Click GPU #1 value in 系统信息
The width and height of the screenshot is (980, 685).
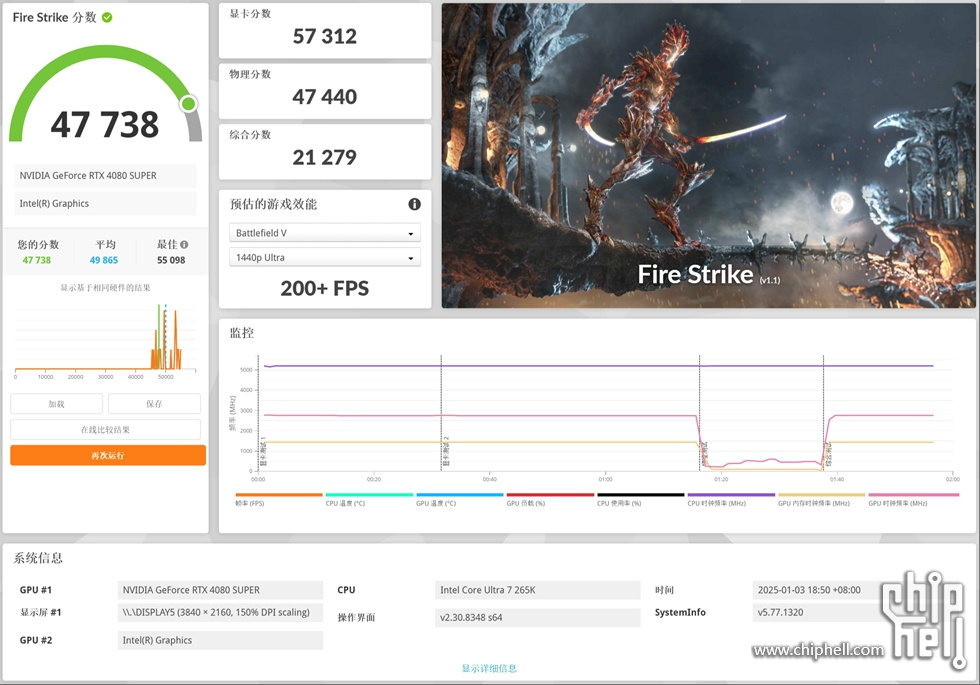click(x=220, y=590)
